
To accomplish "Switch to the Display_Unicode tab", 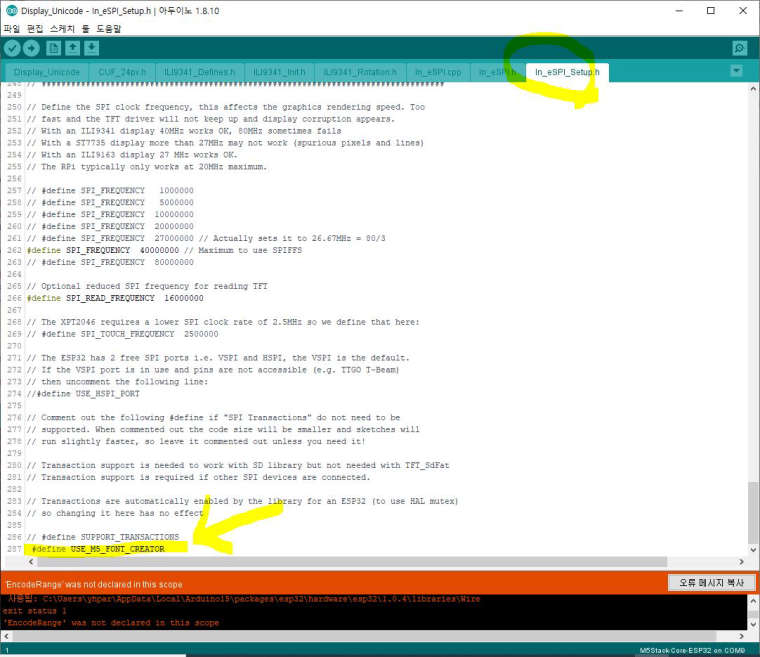I will coord(47,72).
